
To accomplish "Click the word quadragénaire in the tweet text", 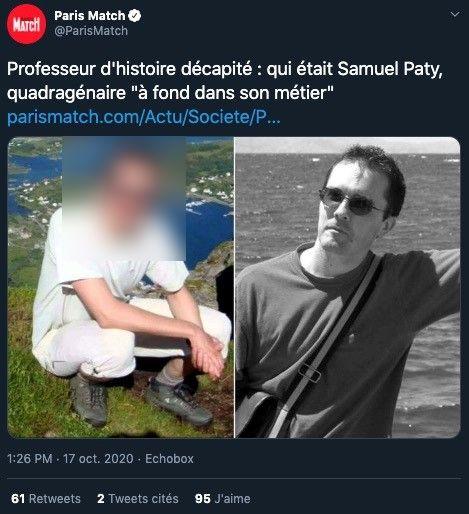I will [x=66, y=94].
